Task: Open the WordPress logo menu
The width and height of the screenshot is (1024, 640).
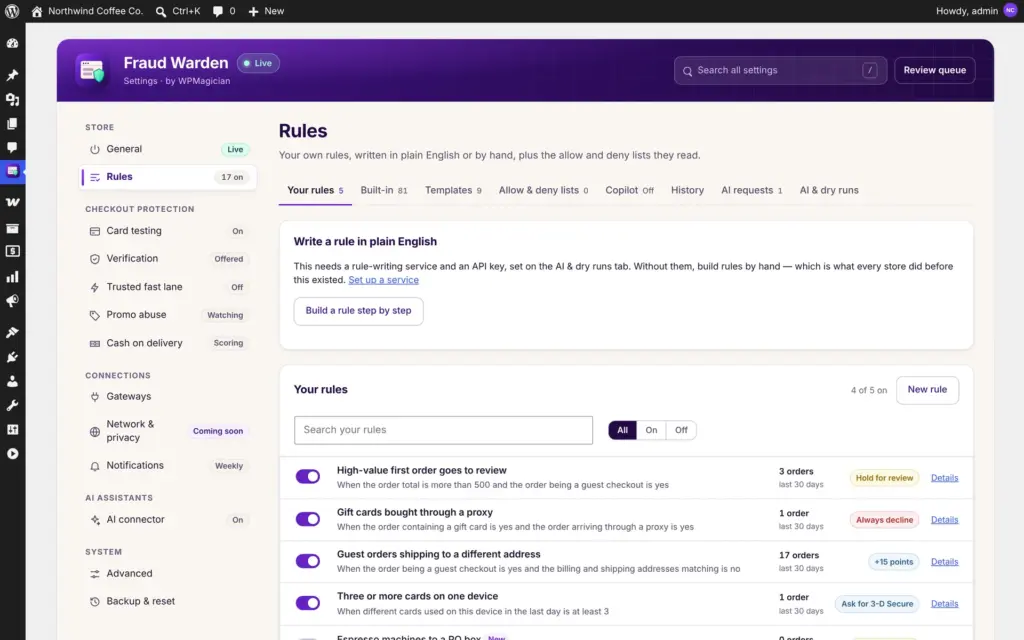Action: pos(12,11)
